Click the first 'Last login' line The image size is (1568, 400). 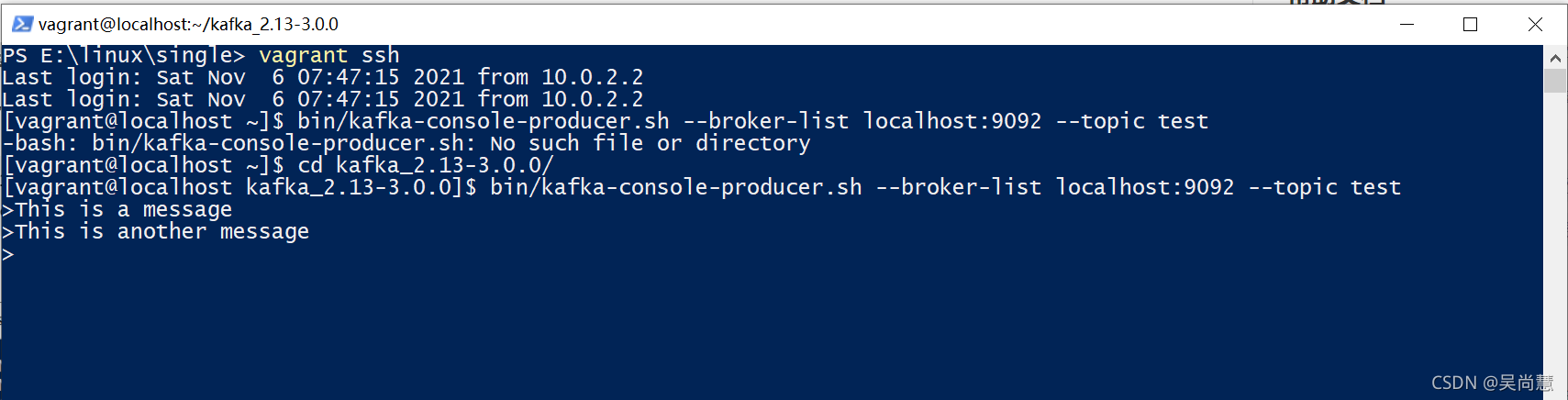(x=323, y=77)
